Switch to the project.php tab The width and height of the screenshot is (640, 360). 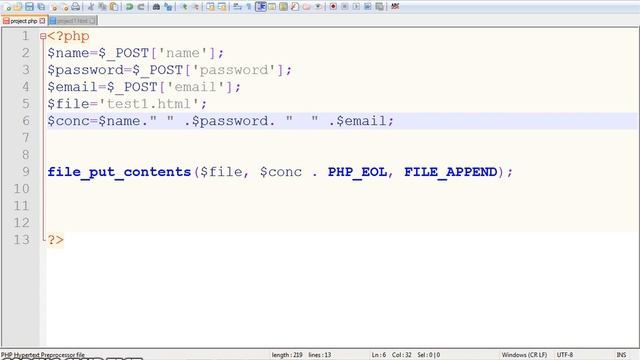pyautogui.click(x=24, y=20)
